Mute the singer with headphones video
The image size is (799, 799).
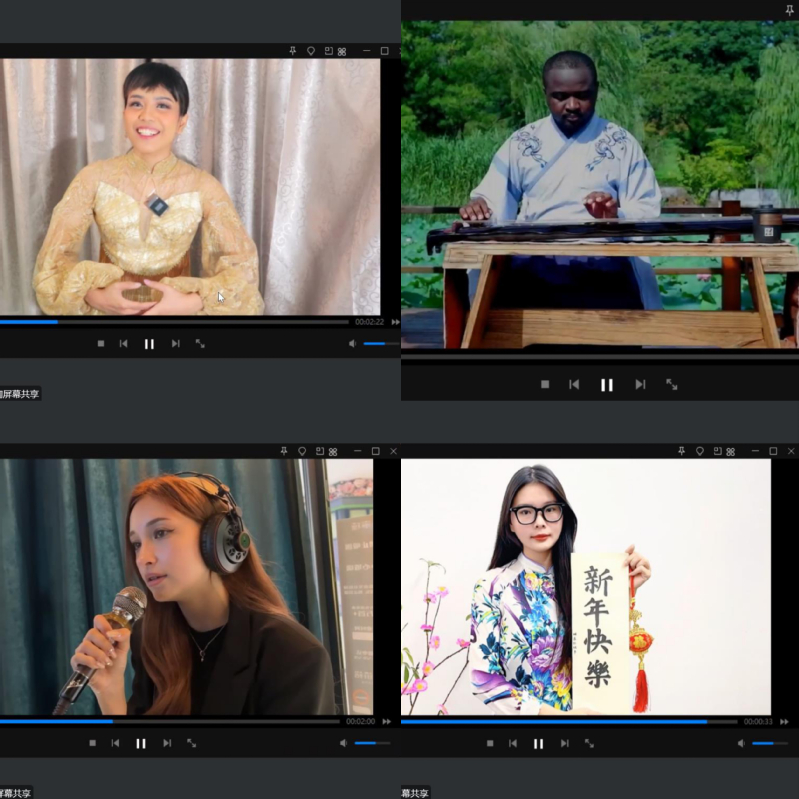(343, 743)
